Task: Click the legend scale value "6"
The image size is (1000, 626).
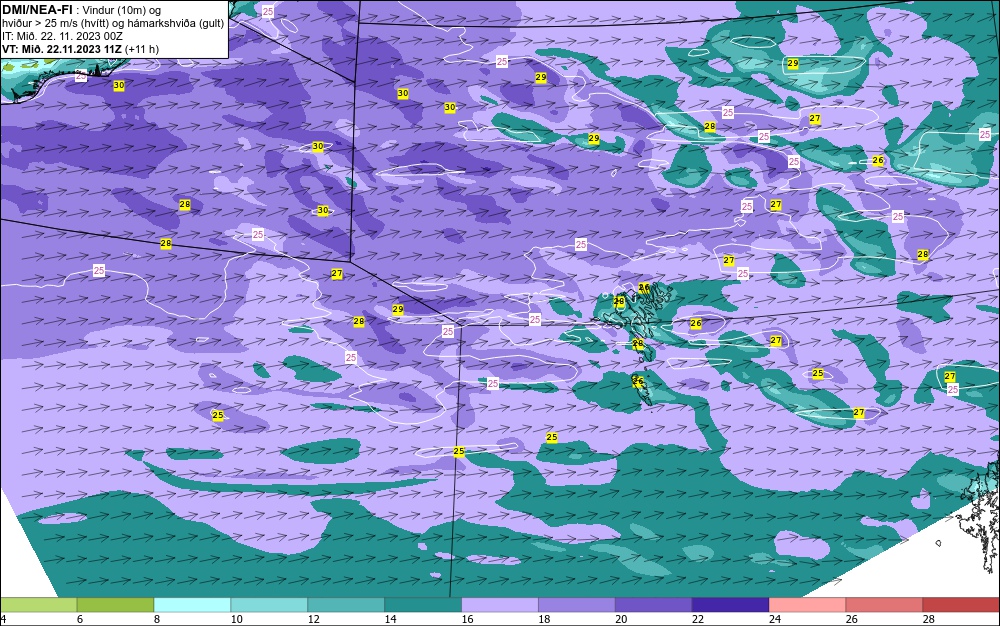Action: click(x=80, y=619)
